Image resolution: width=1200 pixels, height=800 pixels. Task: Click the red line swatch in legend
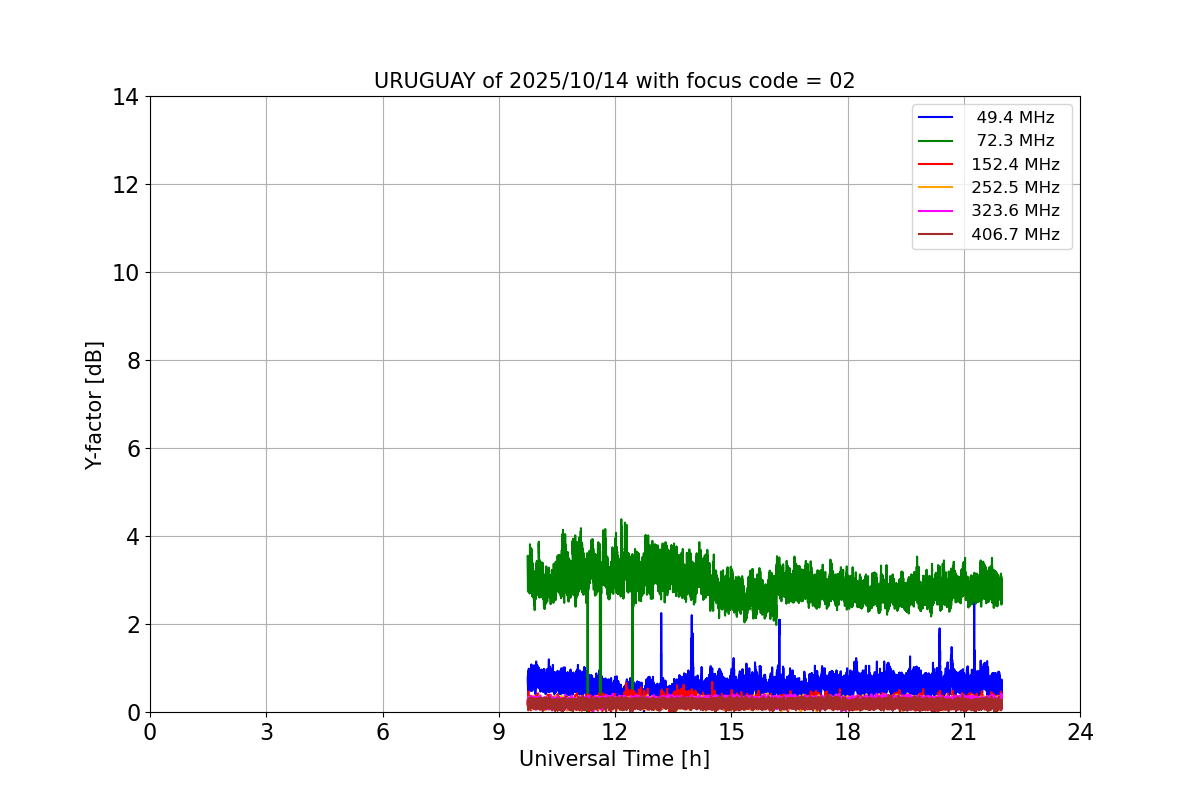pyautogui.click(x=936, y=165)
